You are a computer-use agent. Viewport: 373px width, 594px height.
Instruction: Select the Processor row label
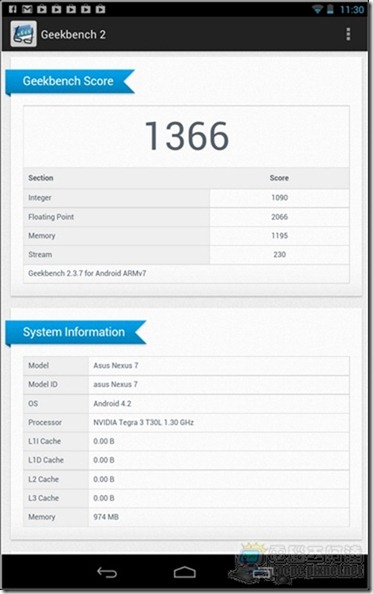click(45, 422)
